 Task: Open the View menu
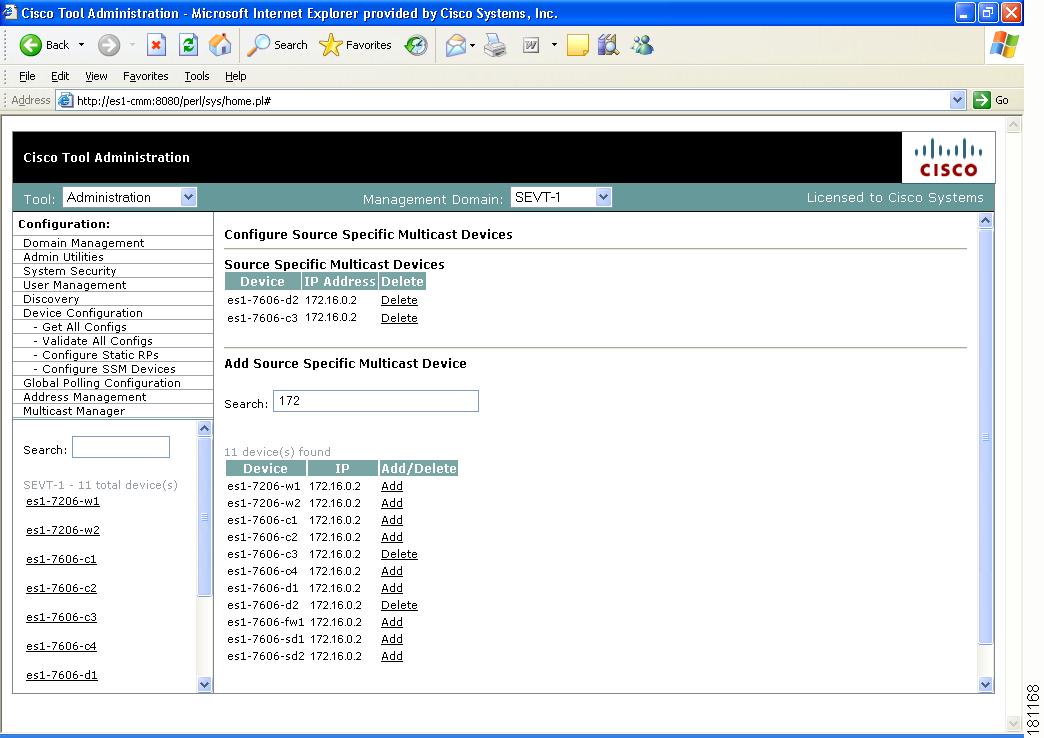pos(96,76)
